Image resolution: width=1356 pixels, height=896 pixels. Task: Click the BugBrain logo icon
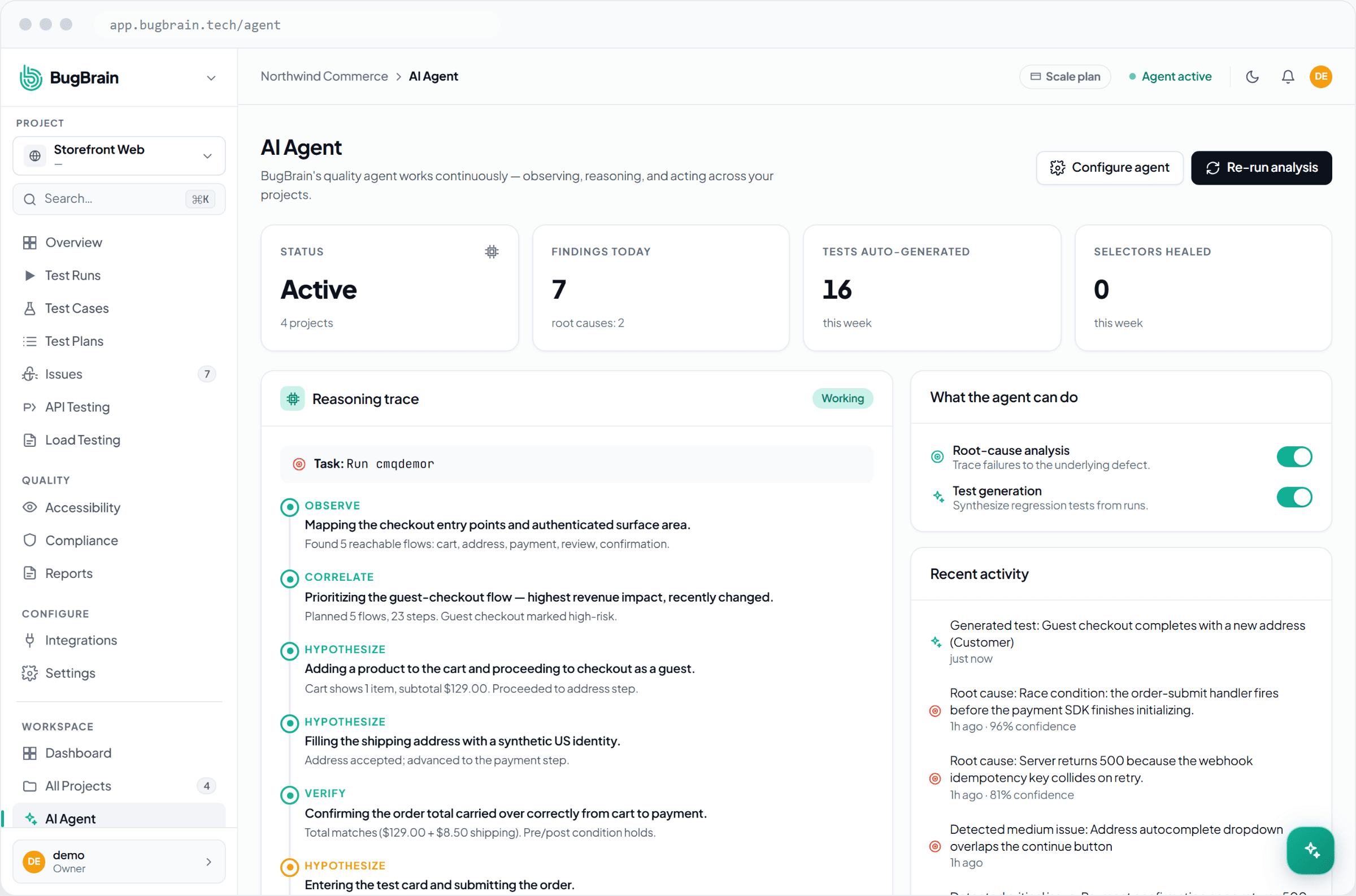coord(31,78)
